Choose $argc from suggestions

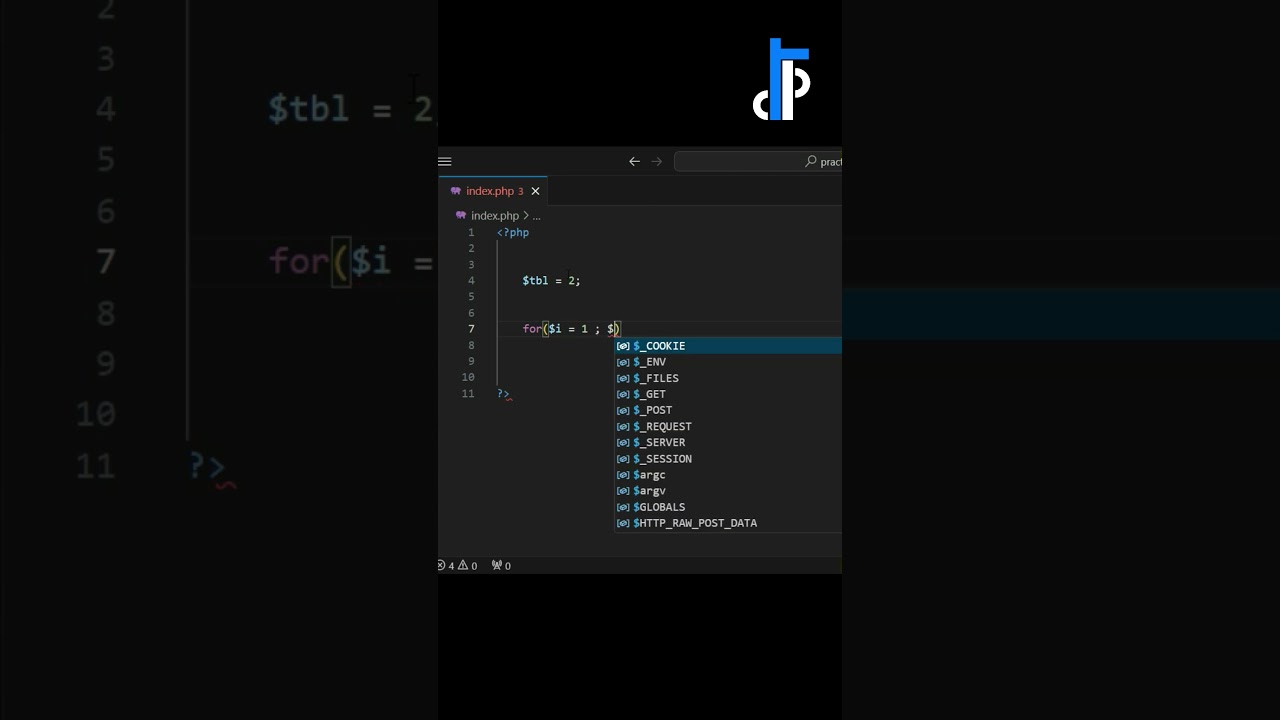click(x=728, y=475)
